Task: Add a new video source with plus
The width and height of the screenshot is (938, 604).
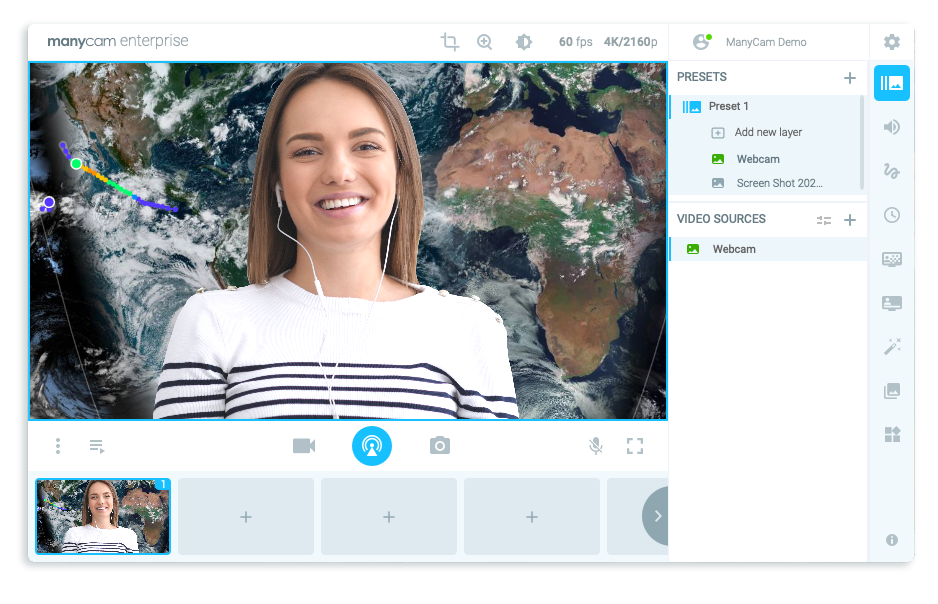Action: [849, 220]
